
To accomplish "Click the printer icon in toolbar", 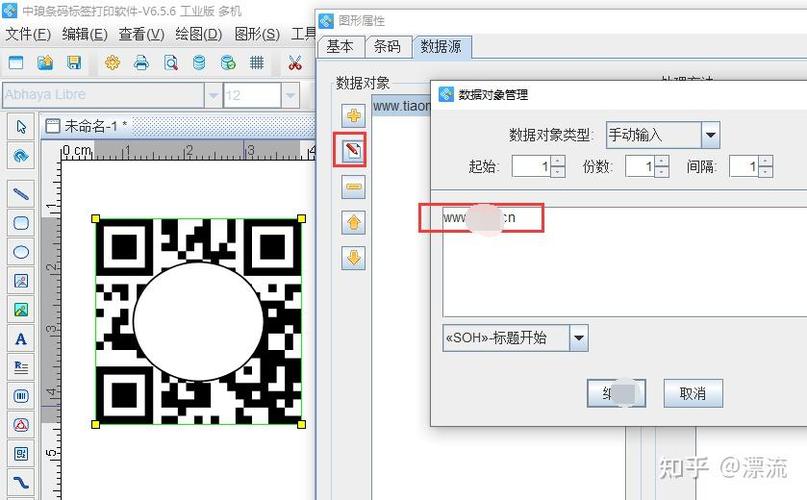I will [x=141, y=63].
